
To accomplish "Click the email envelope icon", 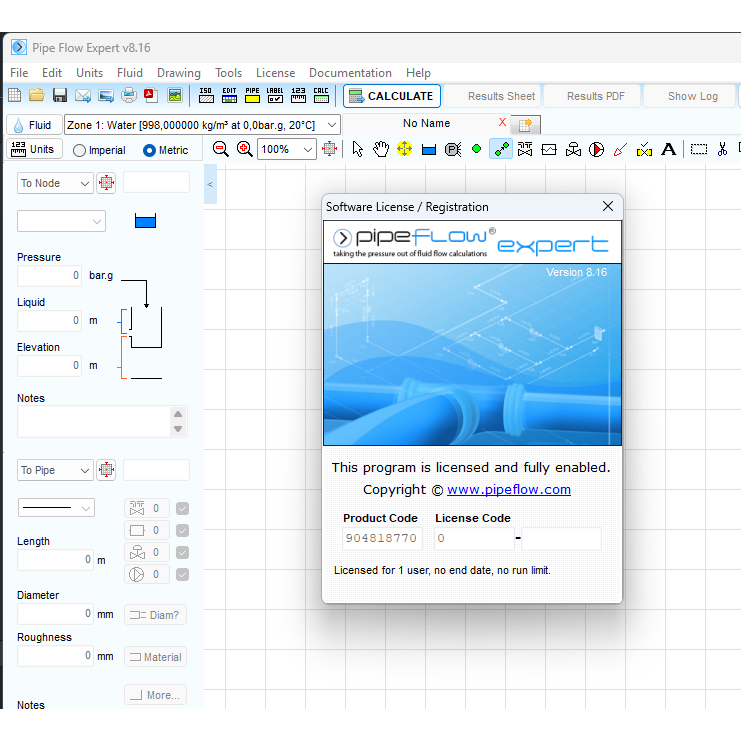I will [x=83, y=95].
